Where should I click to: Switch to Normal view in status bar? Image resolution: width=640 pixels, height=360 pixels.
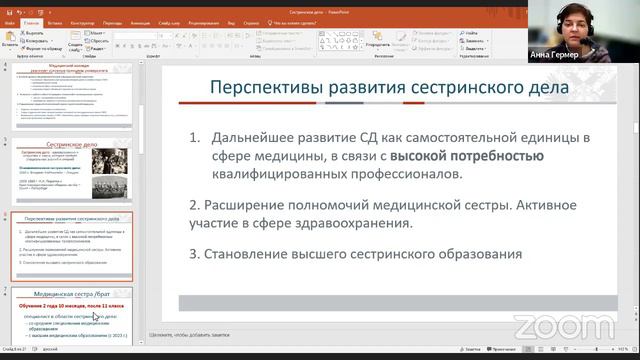click(x=528, y=349)
